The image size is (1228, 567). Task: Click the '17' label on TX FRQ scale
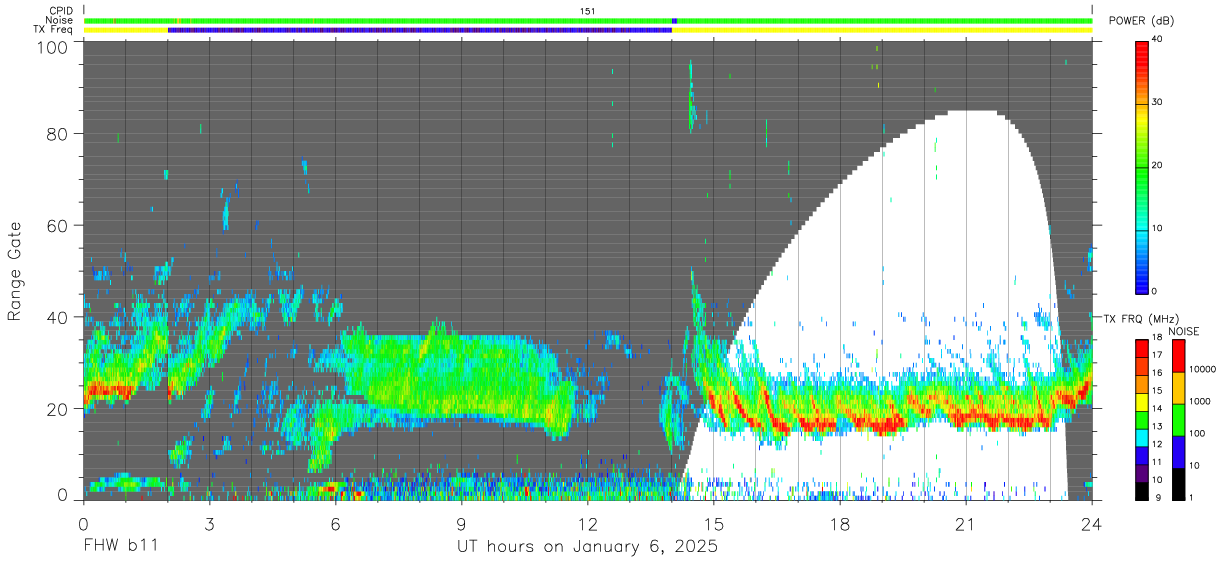coord(1157,355)
